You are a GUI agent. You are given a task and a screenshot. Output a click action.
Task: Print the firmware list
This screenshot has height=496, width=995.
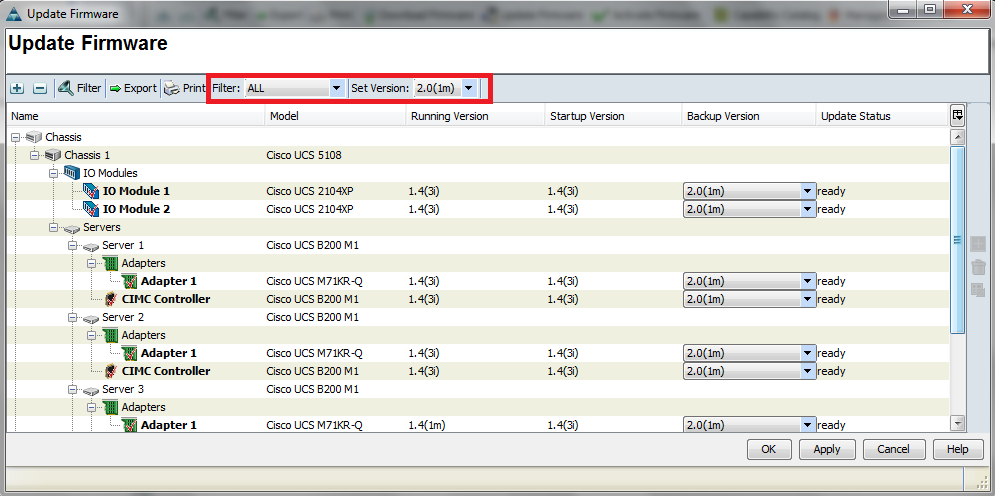pyautogui.click(x=185, y=88)
